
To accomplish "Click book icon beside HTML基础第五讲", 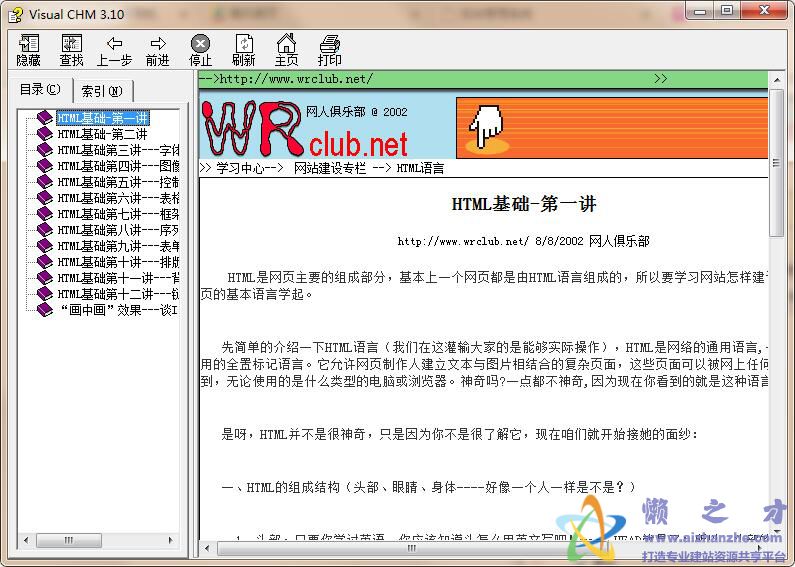I will (x=45, y=182).
